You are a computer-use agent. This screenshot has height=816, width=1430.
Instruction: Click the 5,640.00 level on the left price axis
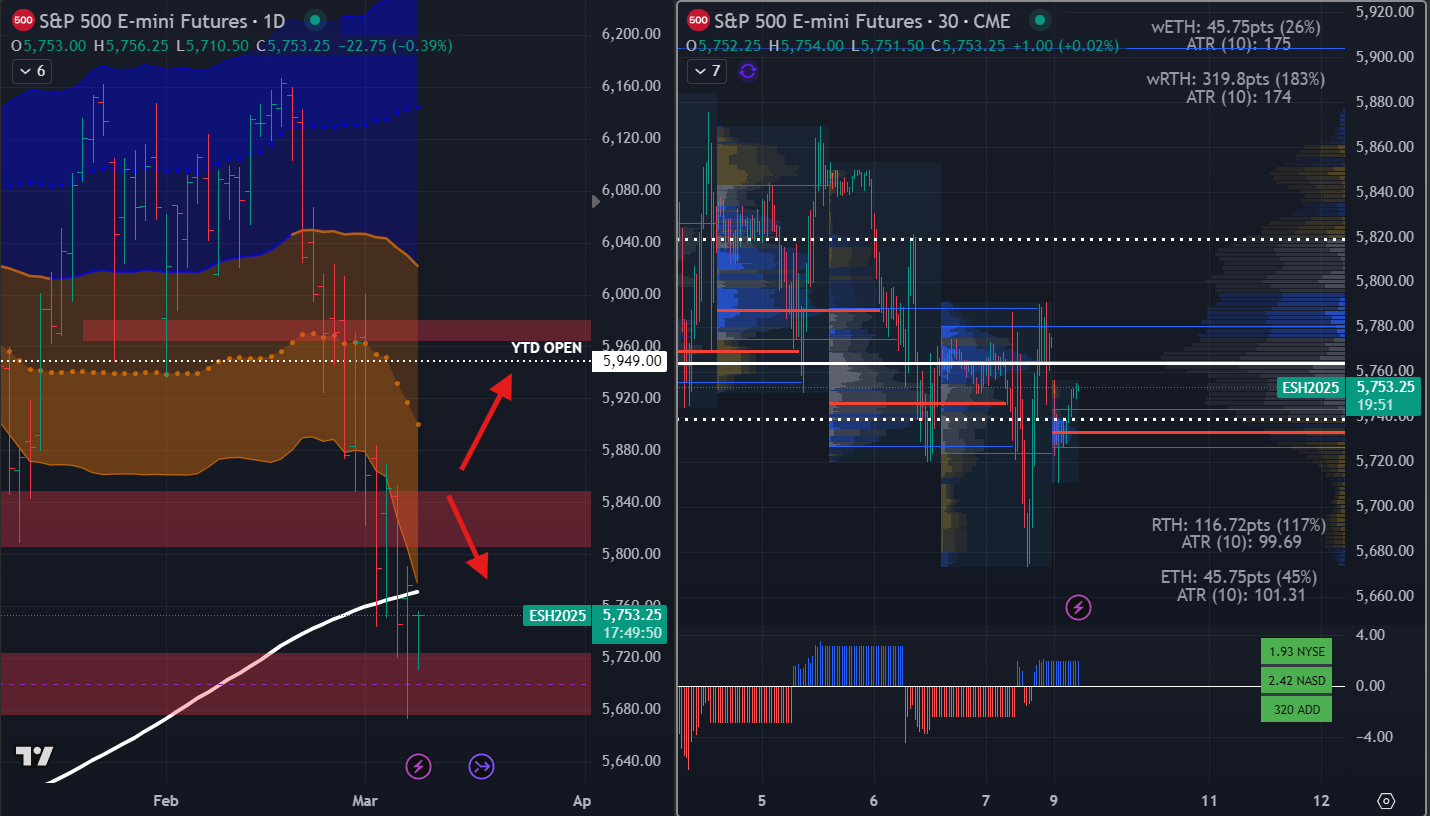click(632, 761)
